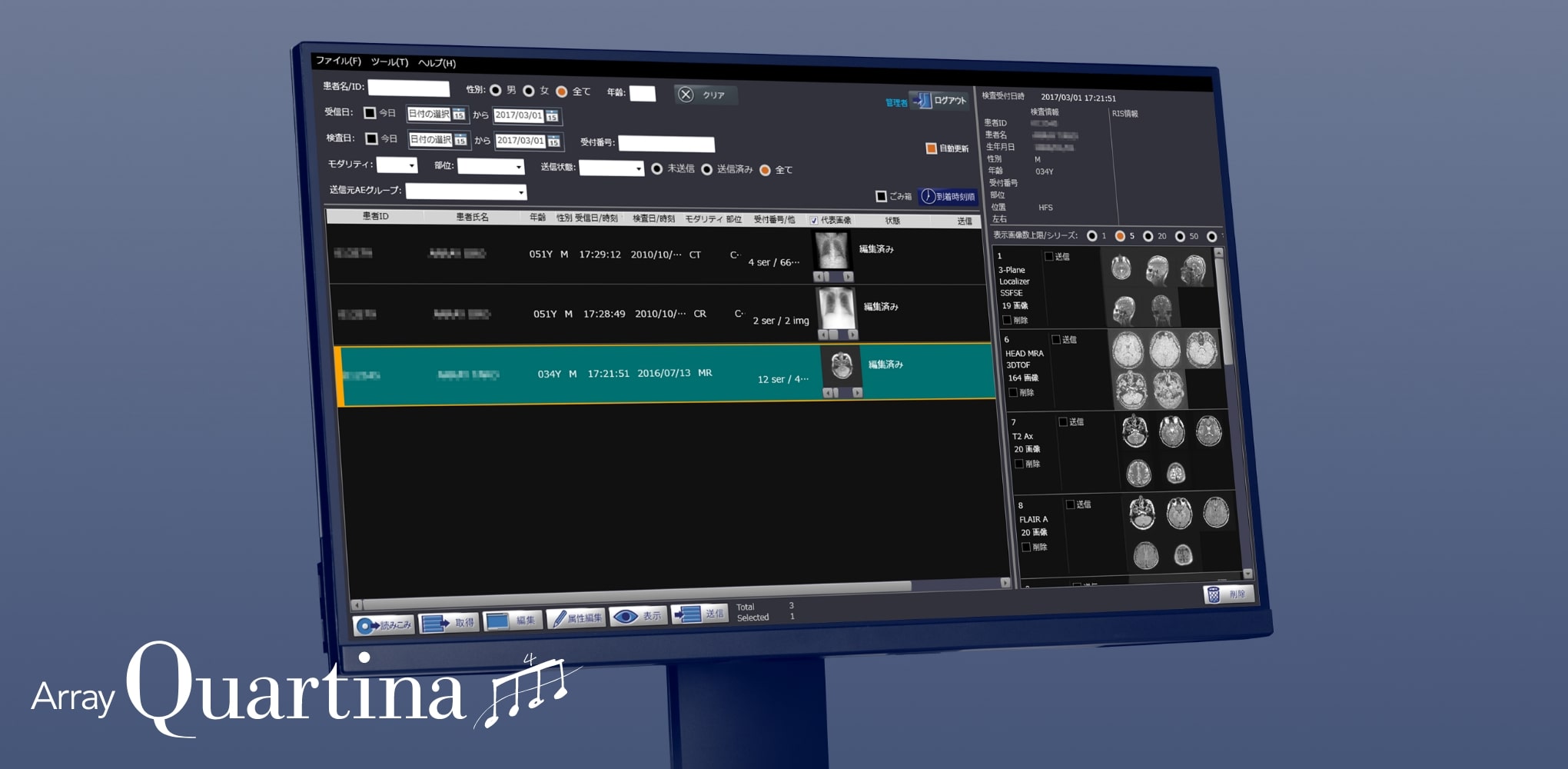Viewport: 1568px width, 769px height.
Task: Check 送信 checkbox for HEAD MRA 3DTOF series
Action: tap(1056, 339)
